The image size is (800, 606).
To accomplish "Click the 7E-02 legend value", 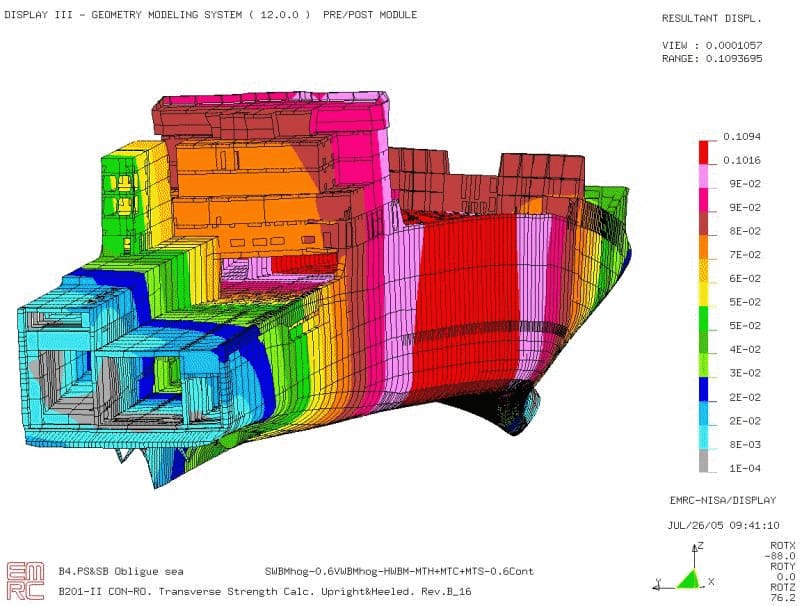I will pyautogui.click(x=745, y=255).
